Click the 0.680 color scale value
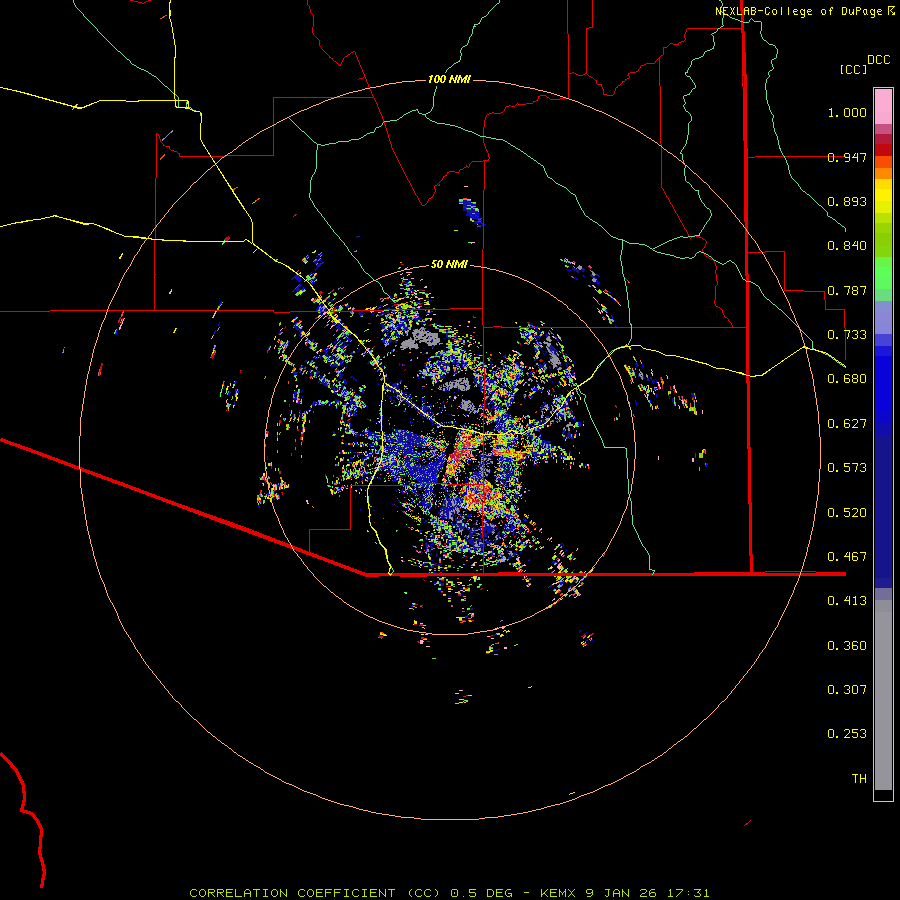Viewport: 900px width, 900px height. (847, 379)
